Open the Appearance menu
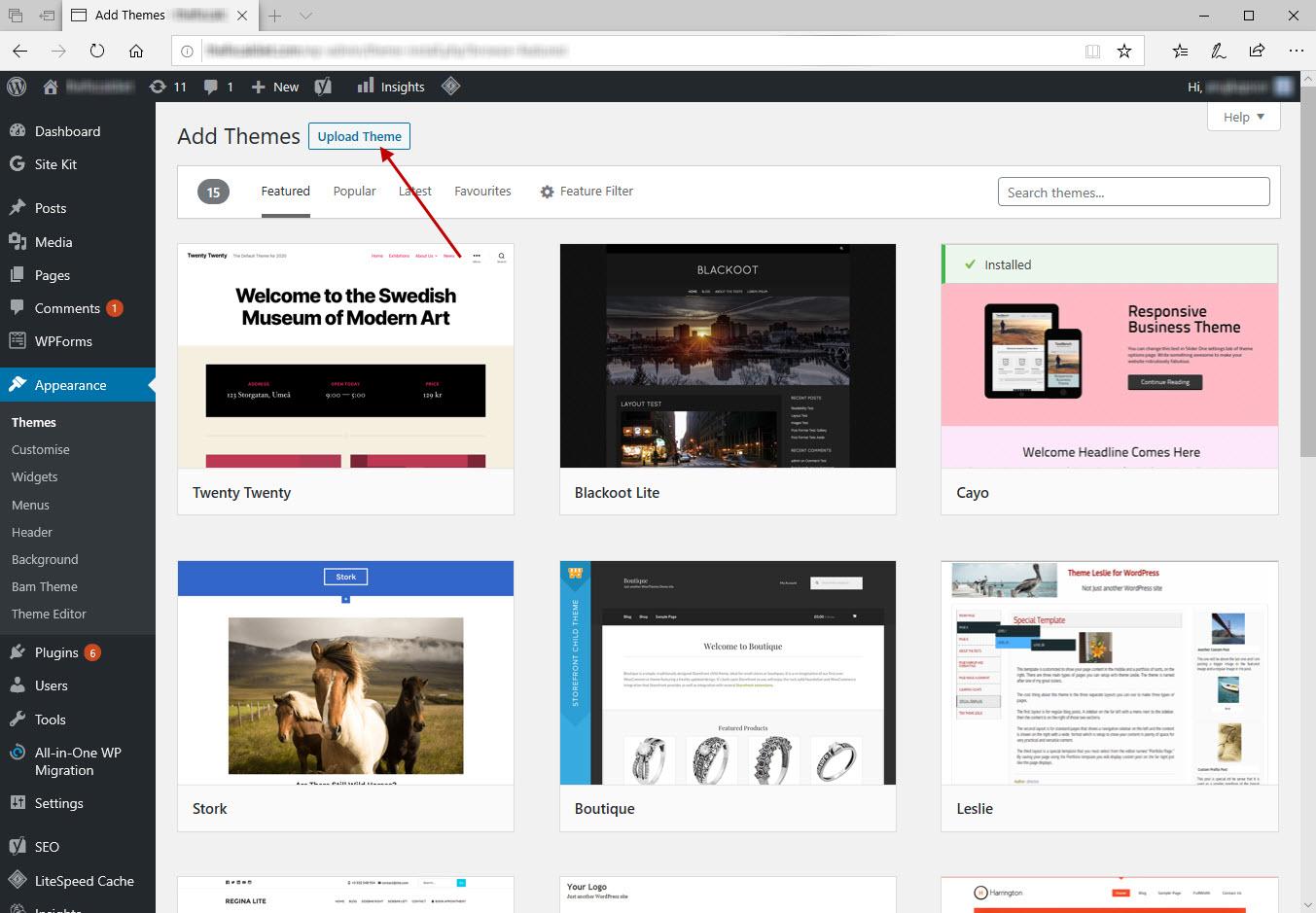This screenshot has width=1316, height=913. pyautogui.click(x=78, y=385)
